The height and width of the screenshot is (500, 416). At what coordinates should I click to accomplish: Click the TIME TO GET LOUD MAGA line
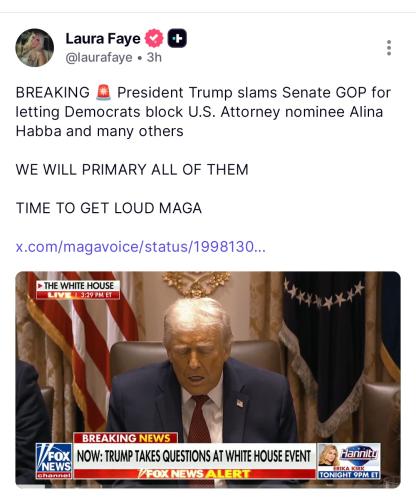pos(109,208)
